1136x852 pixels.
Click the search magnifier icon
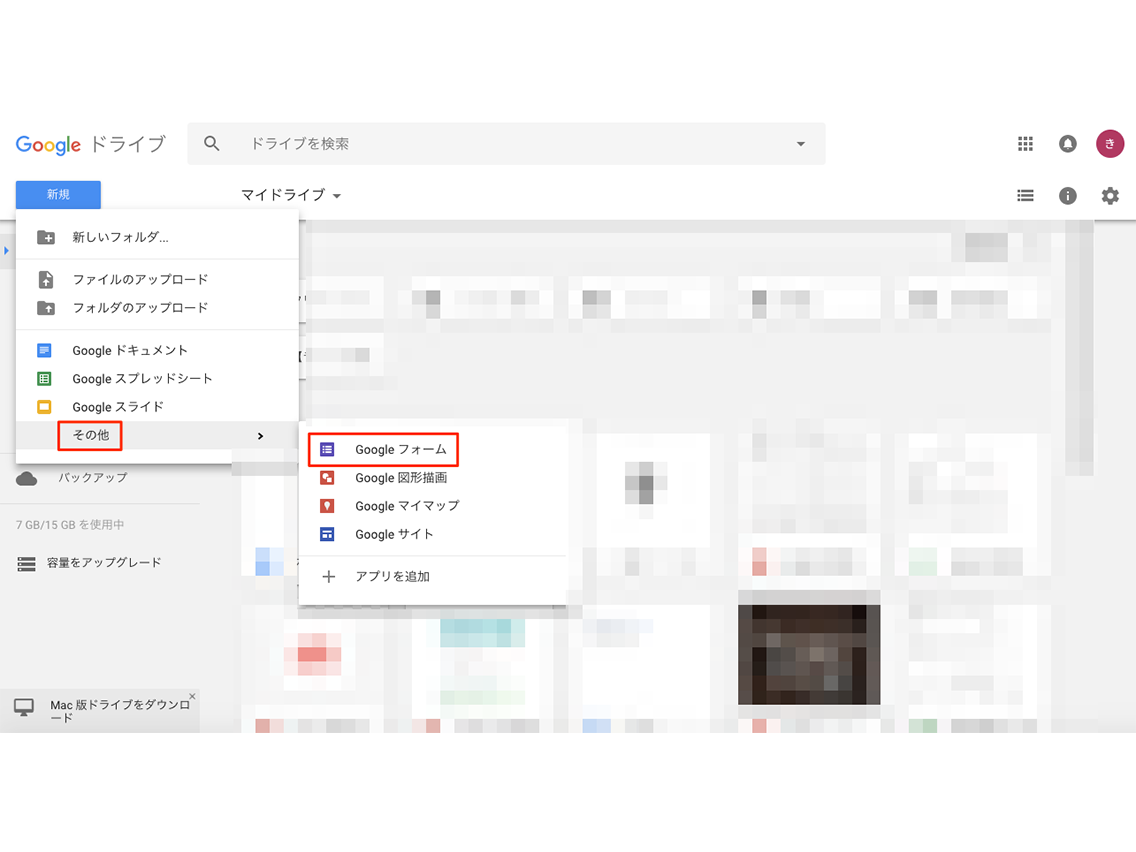pos(212,143)
